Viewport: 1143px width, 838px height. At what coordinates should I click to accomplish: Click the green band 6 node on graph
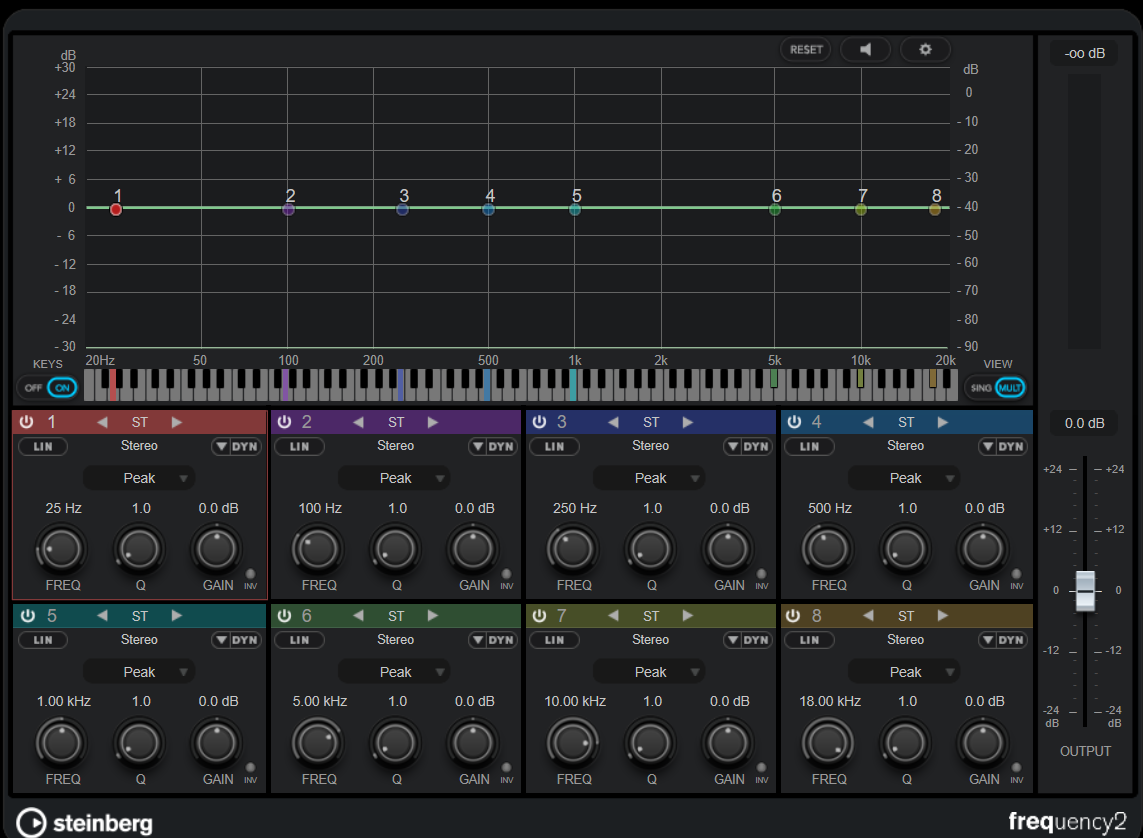[775, 210]
